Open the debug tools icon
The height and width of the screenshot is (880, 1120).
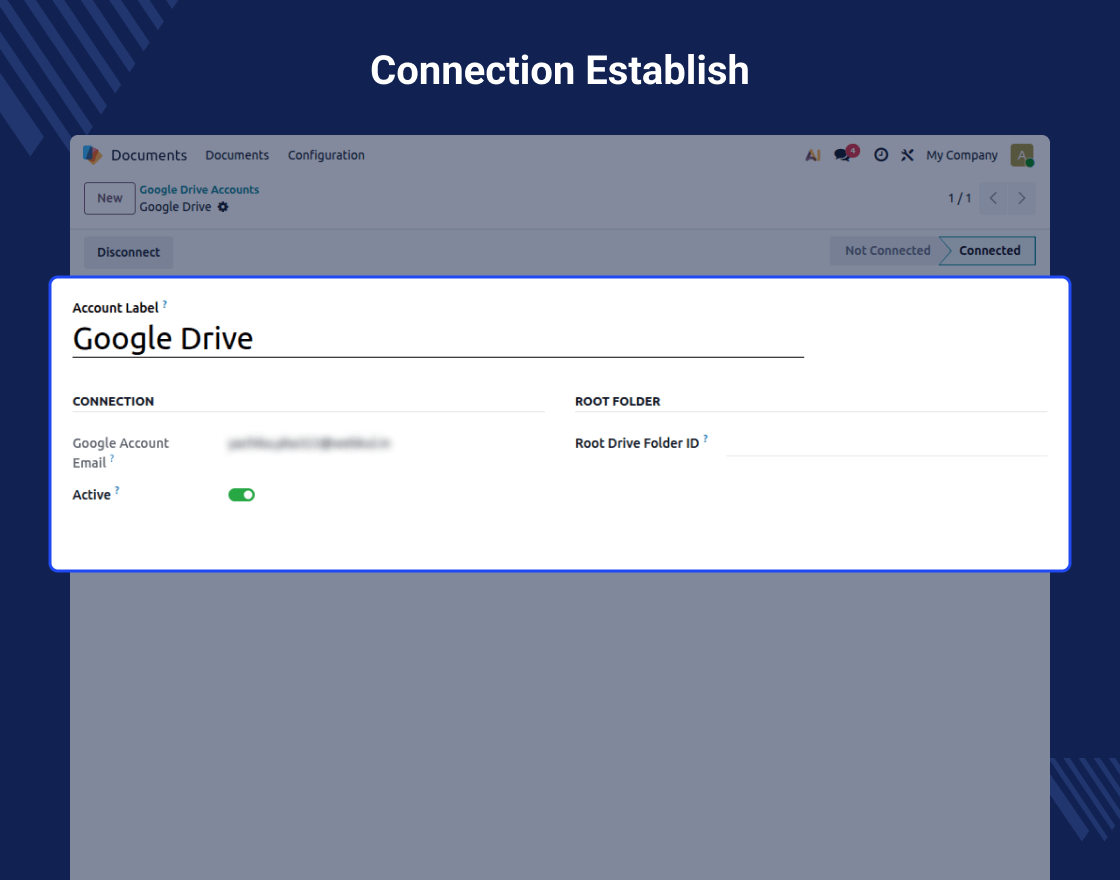tap(907, 155)
